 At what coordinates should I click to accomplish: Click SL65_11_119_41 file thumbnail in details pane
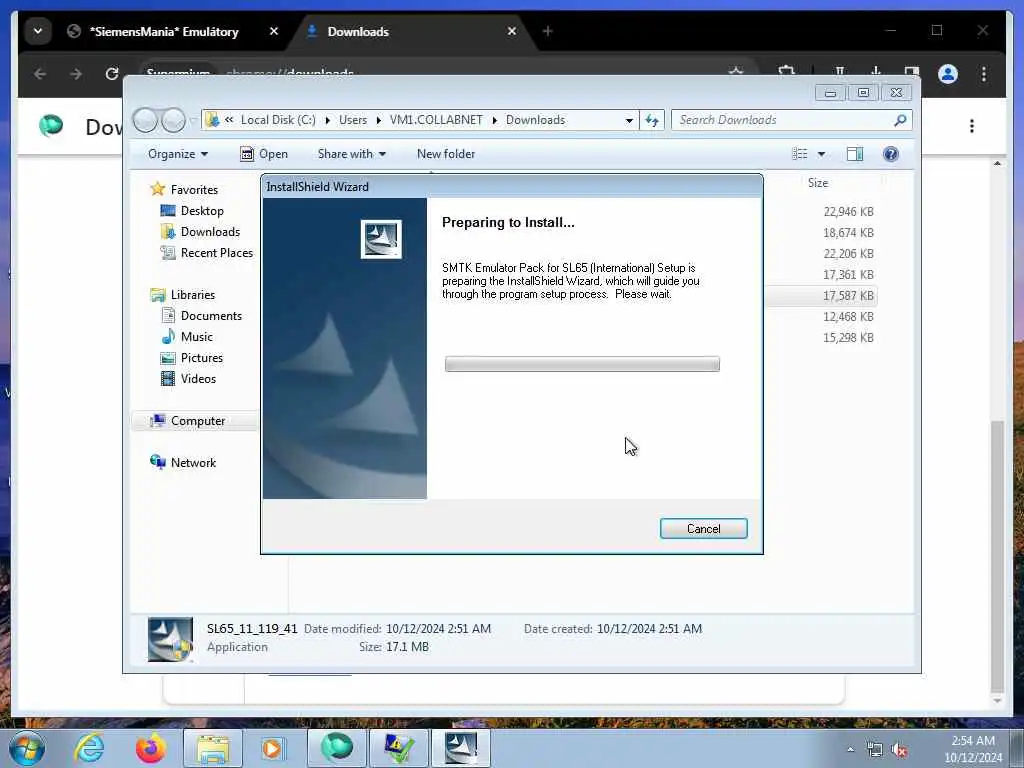click(170, 639)
